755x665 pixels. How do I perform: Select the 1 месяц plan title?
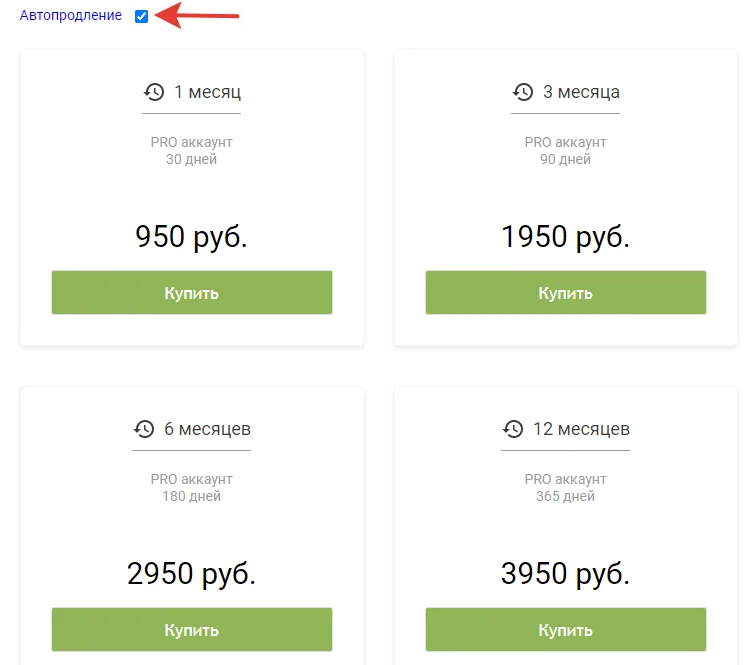207,92
